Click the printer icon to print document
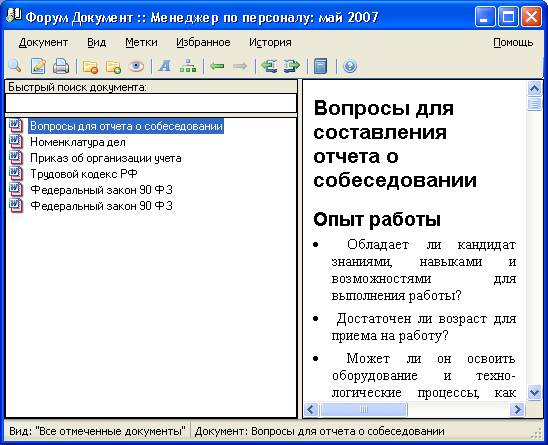 tap(61, 66)
